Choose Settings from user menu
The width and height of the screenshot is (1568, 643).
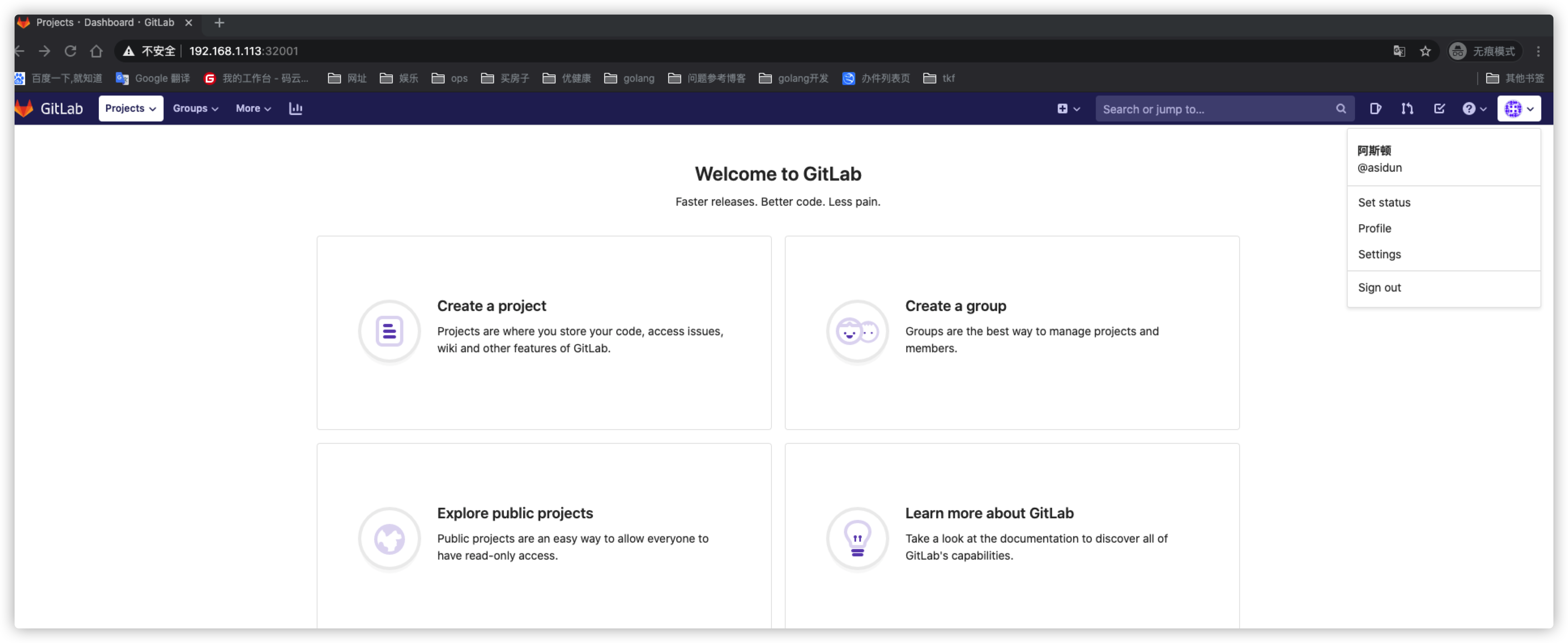[1379, 254]
